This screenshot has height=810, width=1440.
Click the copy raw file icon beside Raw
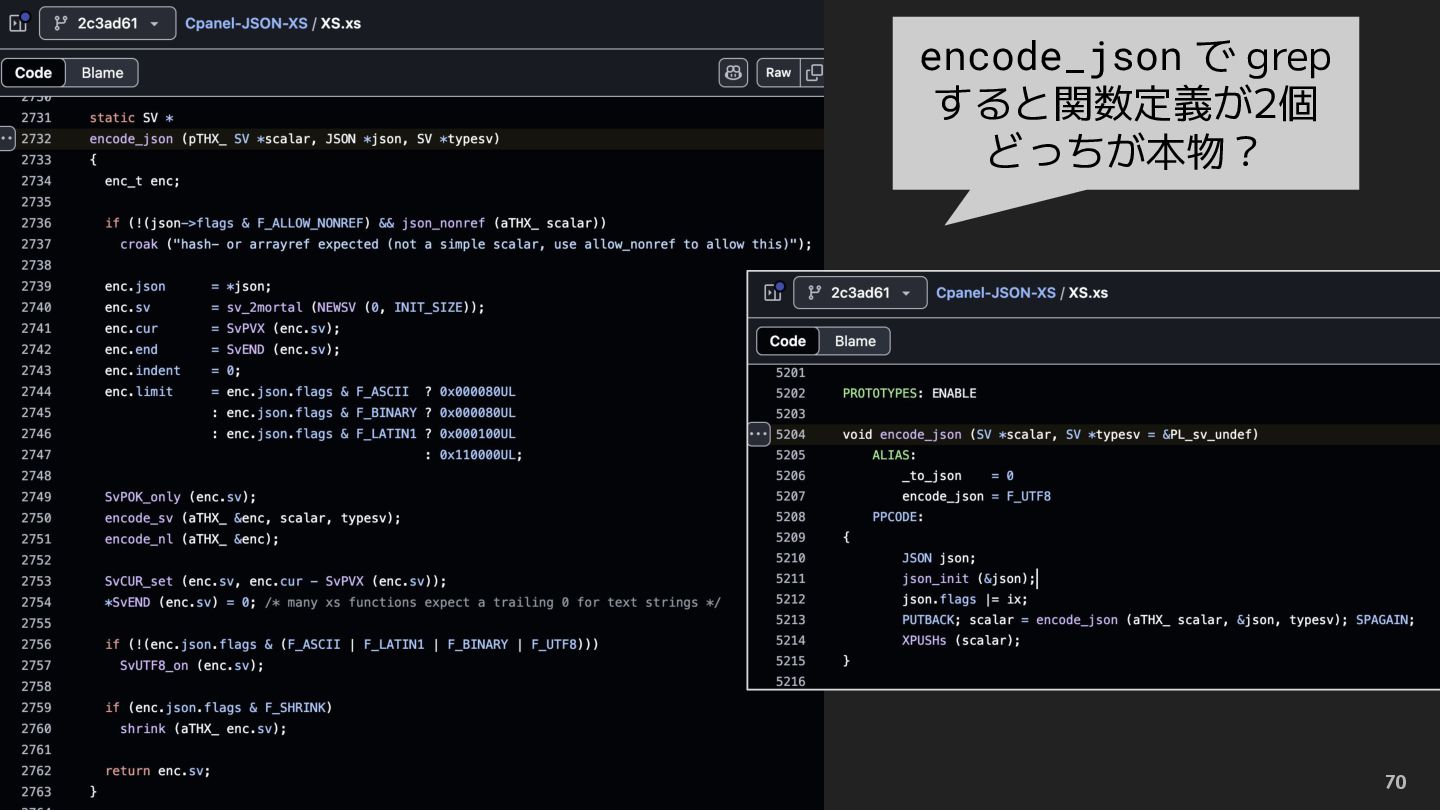815,73
